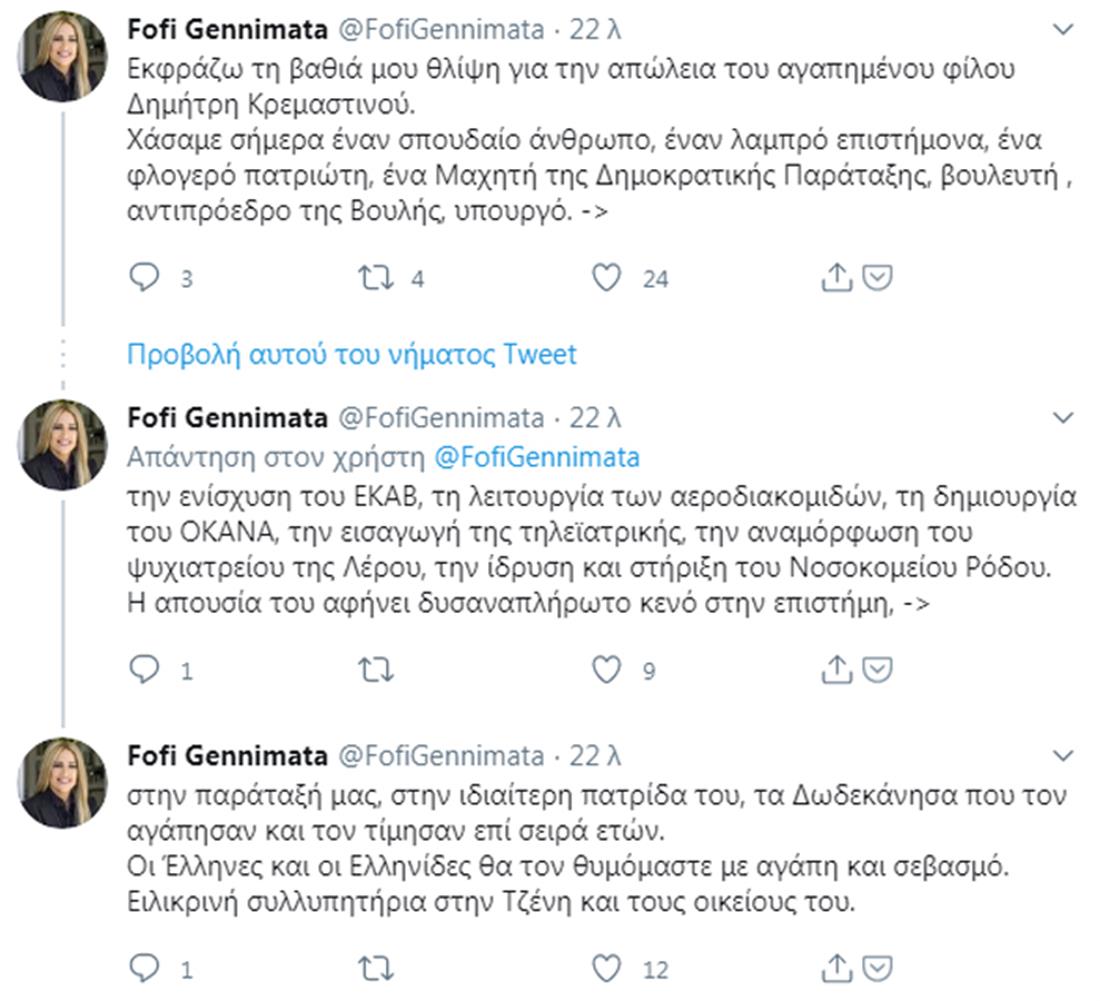Open the third tweet's more options chevron
Screen dimensions: 1100x1001
(1065, 756)
